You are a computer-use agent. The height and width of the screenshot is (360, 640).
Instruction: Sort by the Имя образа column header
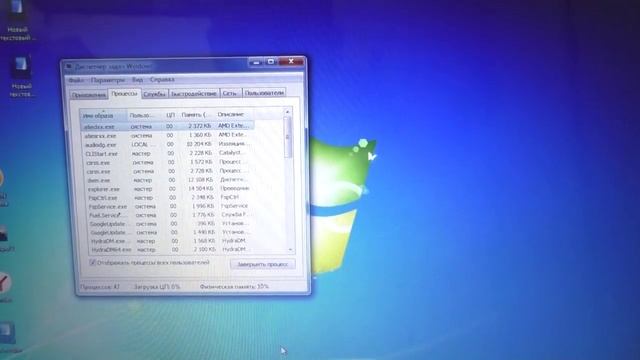[103, 116]
